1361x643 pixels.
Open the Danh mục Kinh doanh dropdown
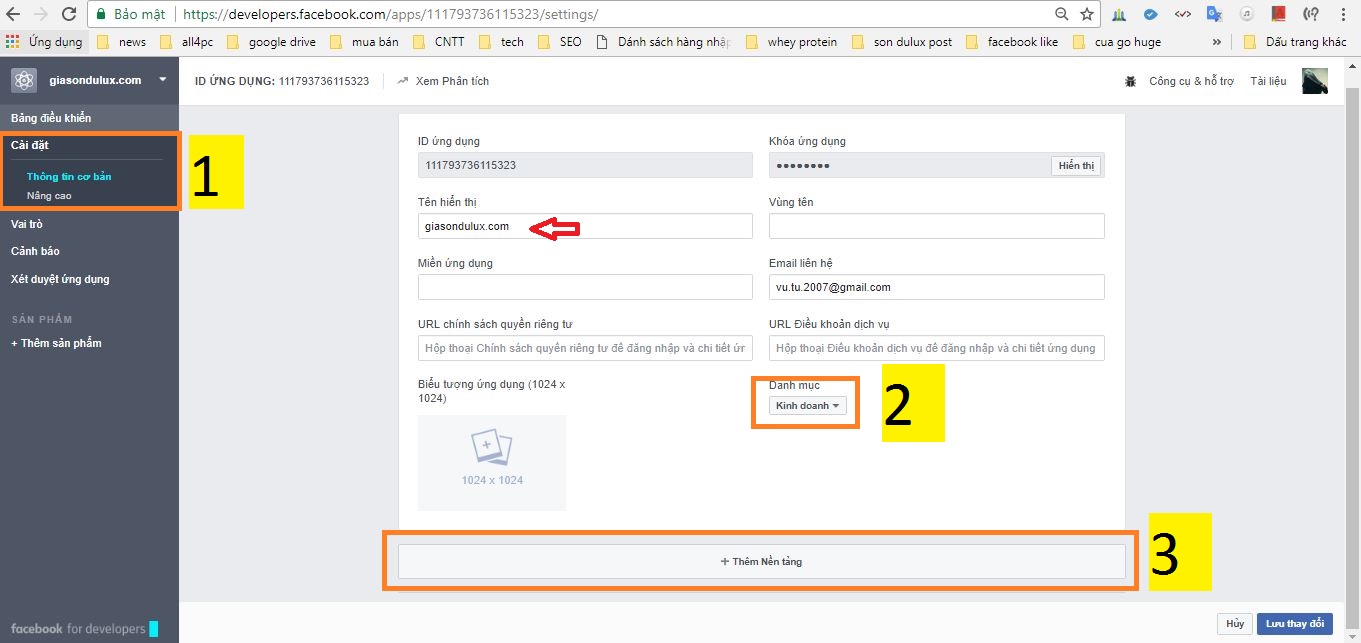pos(808,405)
